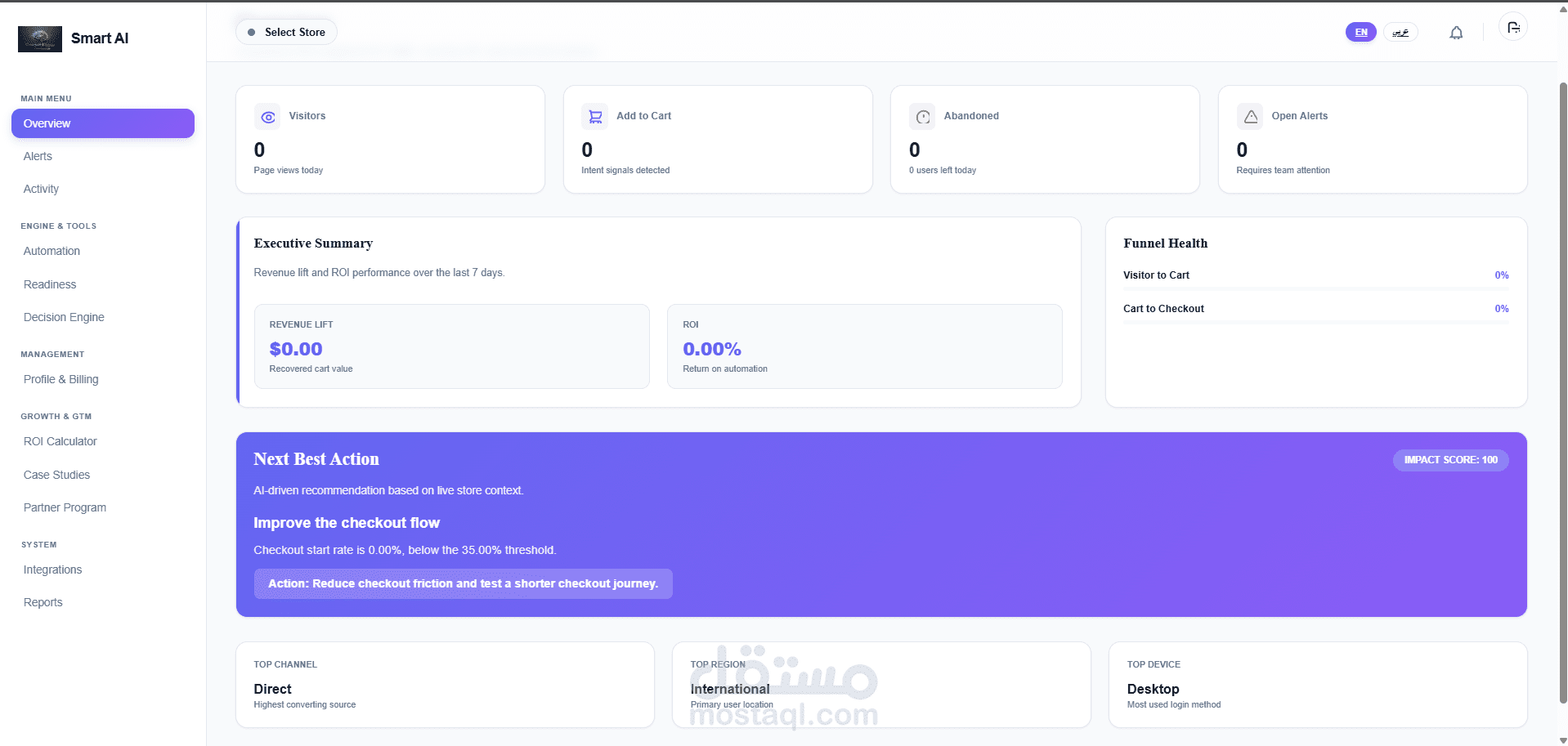
Task: Switch language to EN
Action: click(x=1360, y=33)
